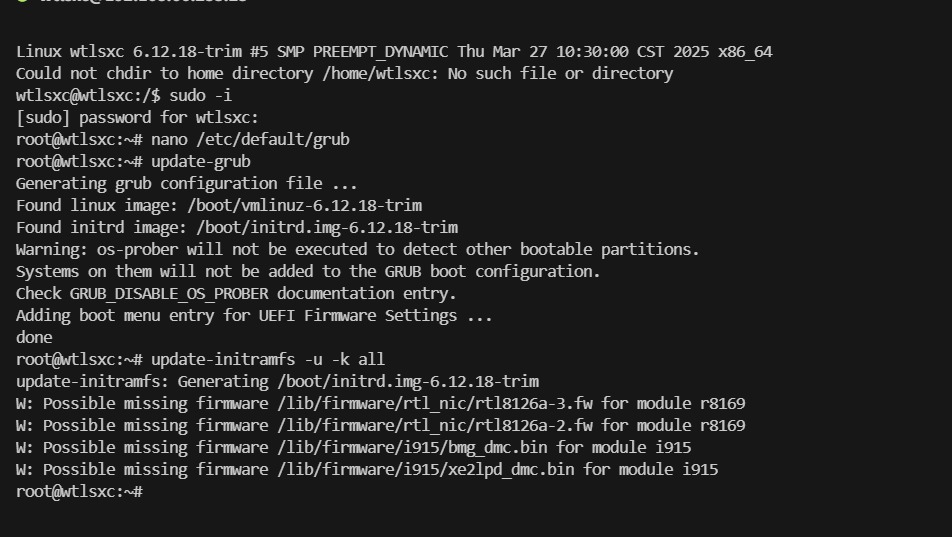This screenshot has width=952, height=537.
Task: Click the '[sudo] password for wtlsxc:' line
Action: (137, 118)
